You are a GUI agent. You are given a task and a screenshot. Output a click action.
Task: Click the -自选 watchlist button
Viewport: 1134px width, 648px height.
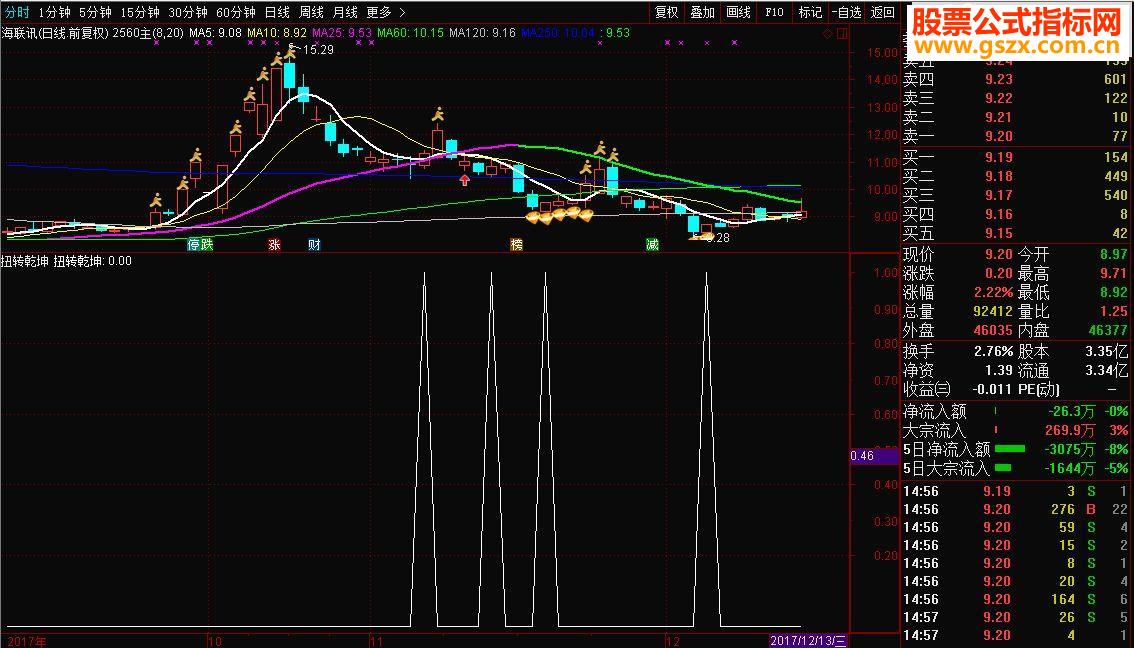[x=846, y=12]
